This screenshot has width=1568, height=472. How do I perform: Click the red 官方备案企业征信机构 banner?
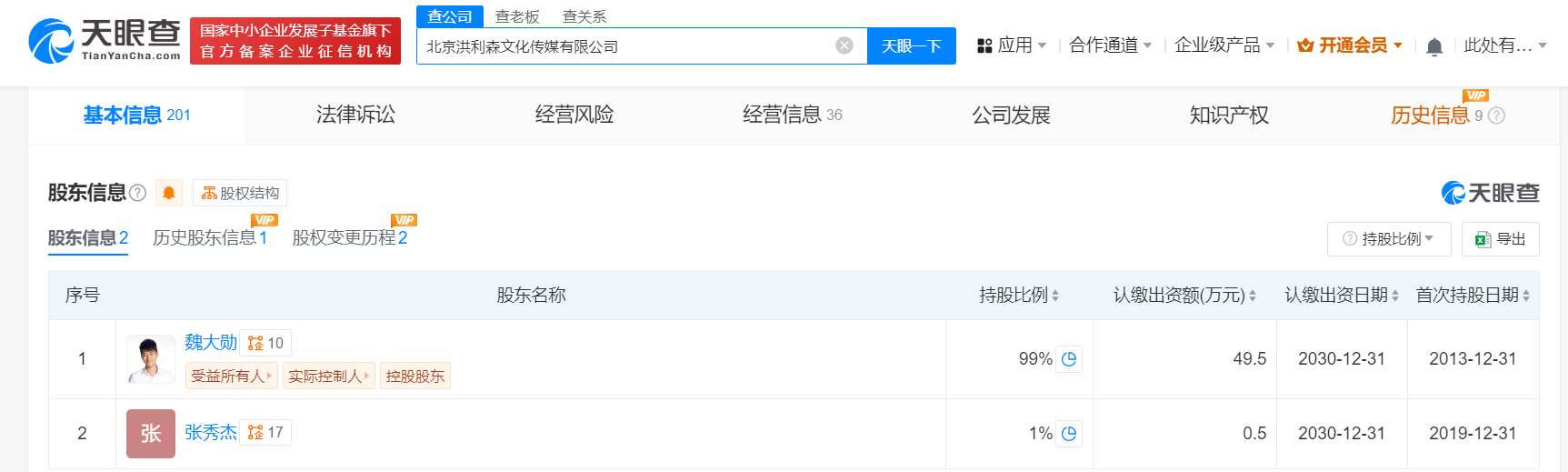click(295, 42)
